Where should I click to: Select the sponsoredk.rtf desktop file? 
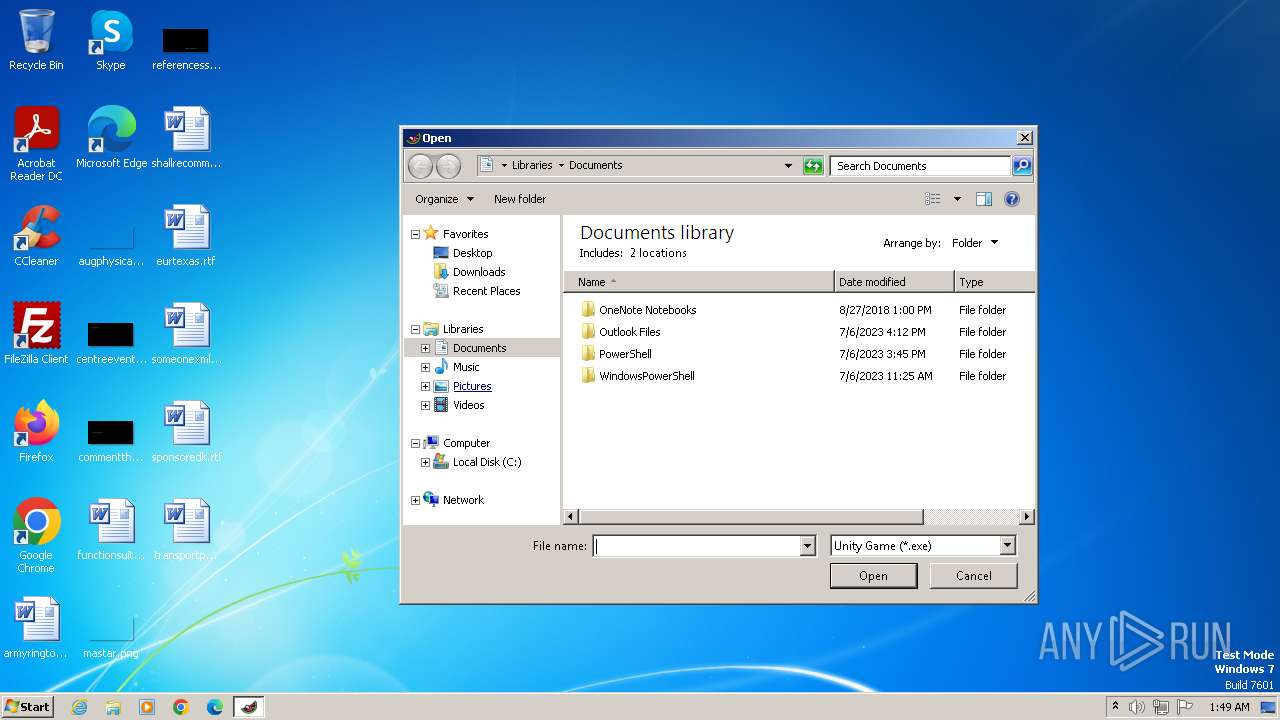coord(186,432)
